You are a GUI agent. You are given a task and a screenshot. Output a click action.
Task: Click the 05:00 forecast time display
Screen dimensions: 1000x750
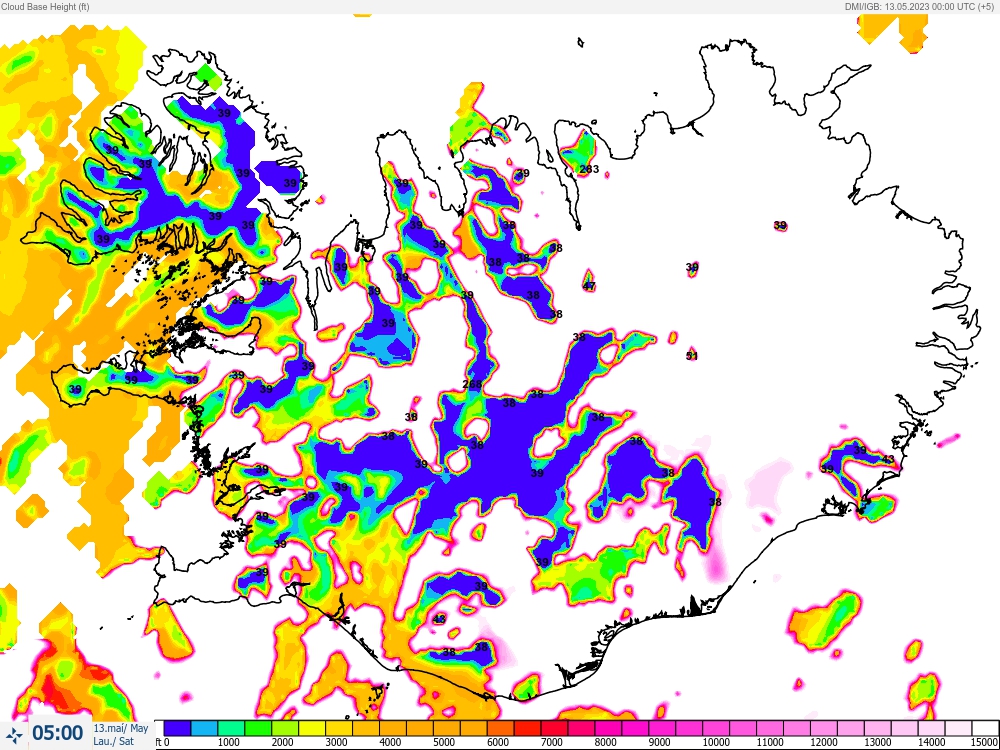tap(57, 733)
